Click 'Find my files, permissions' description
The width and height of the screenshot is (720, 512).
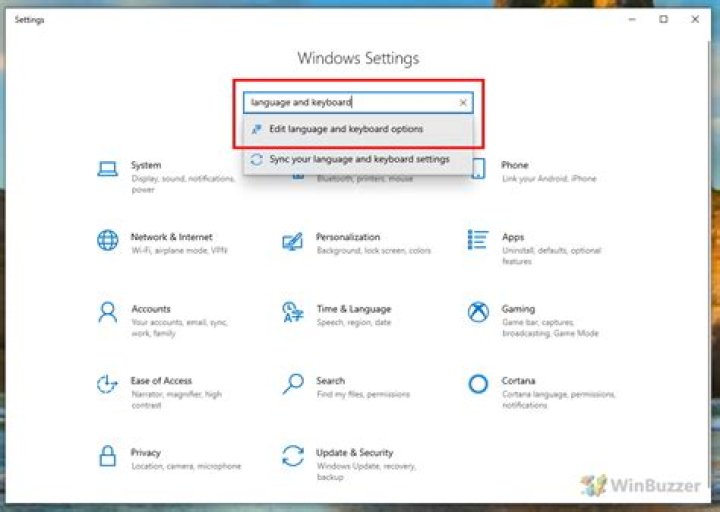coord(363,394)
